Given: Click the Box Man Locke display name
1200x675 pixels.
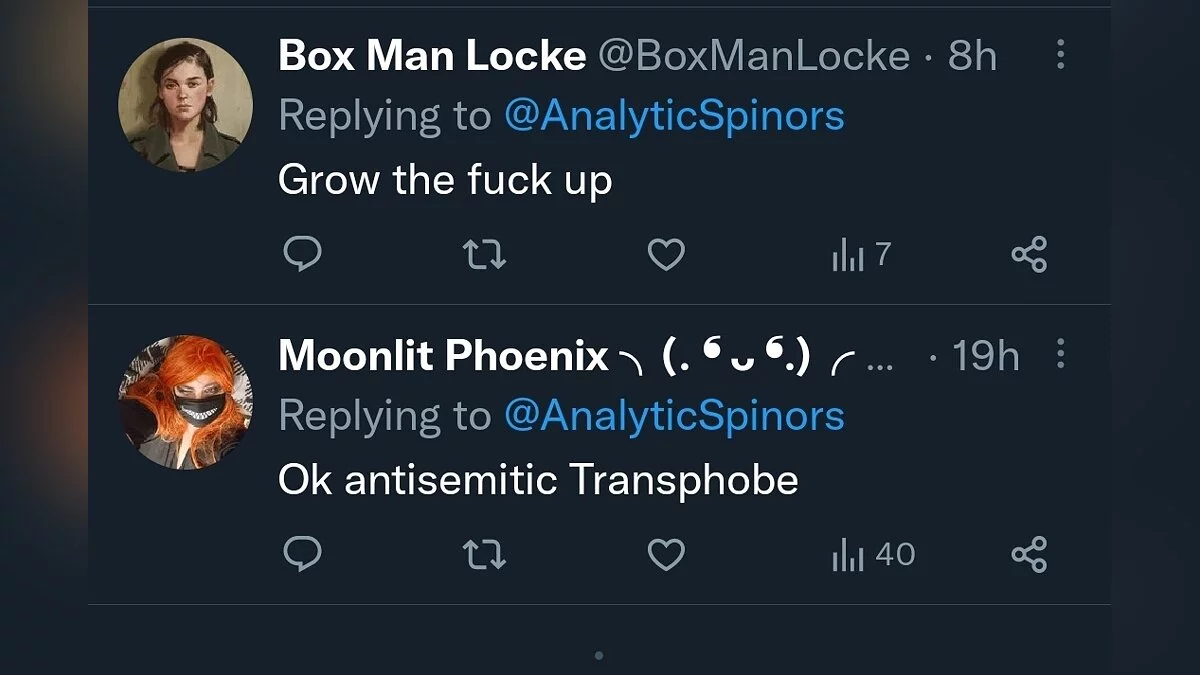Looking at the screenshot, I should [432, 56].
